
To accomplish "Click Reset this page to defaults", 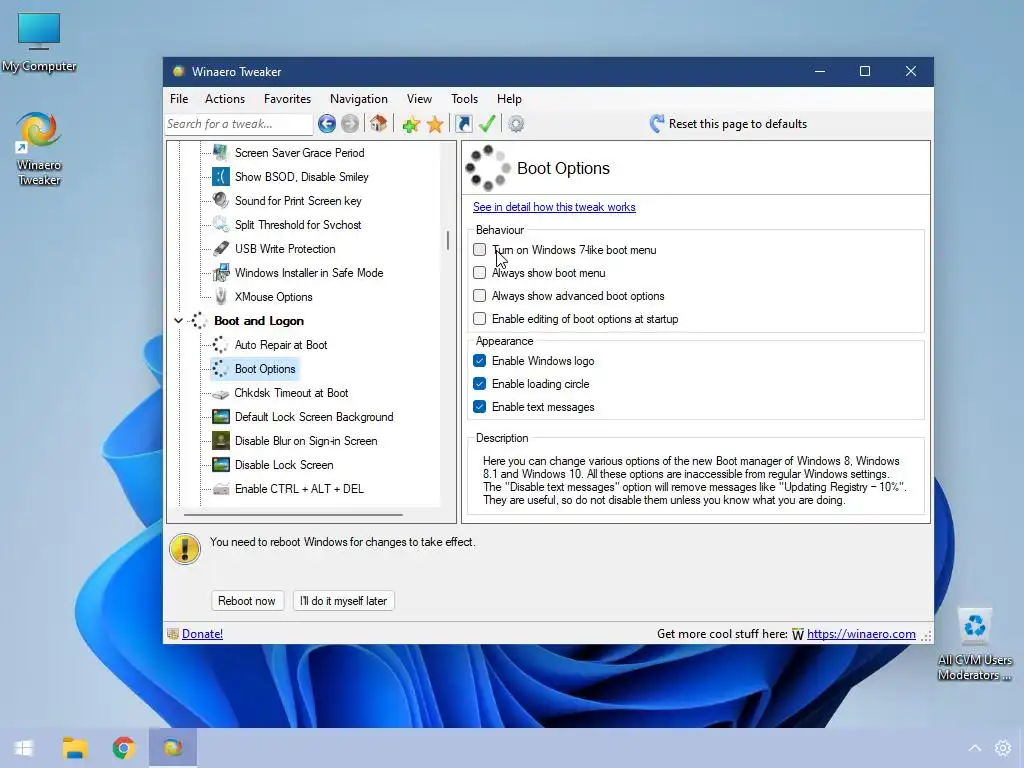I will (x=737, y=124).
